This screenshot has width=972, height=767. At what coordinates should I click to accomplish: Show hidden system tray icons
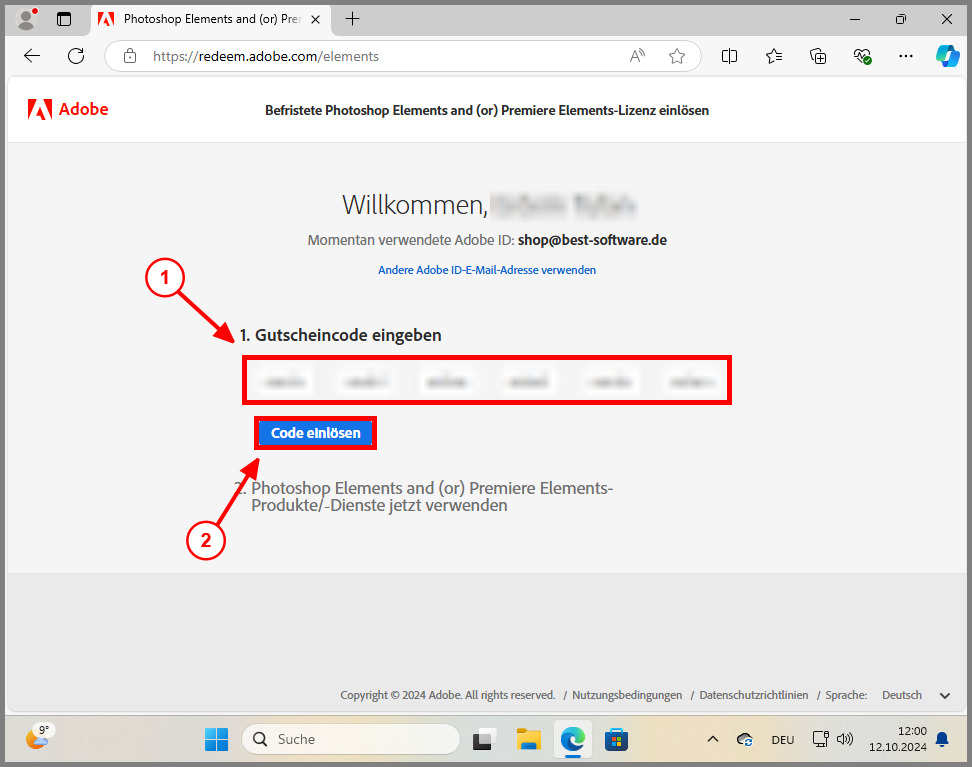(x=712, y=739)
